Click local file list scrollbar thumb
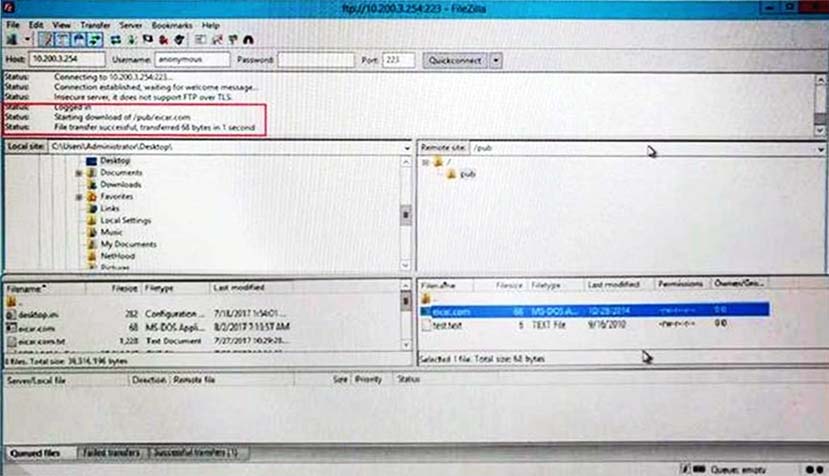829x476 pixels. click(x=406, y=301)
